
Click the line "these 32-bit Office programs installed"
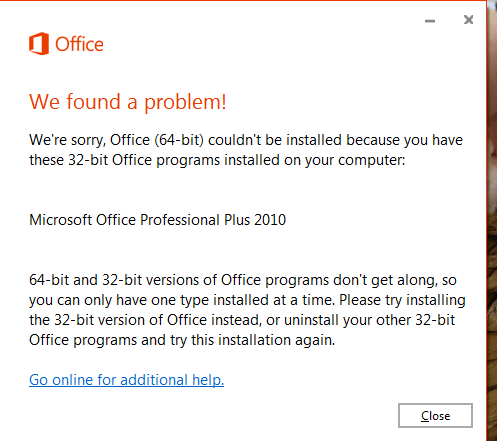tap(217, 160)
